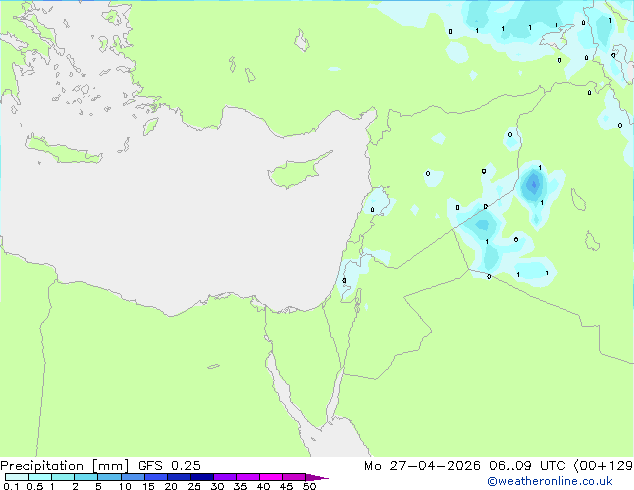Click the "Precipitation [mm]" title text
Screen dimensions: 634x490
(65, 466)
